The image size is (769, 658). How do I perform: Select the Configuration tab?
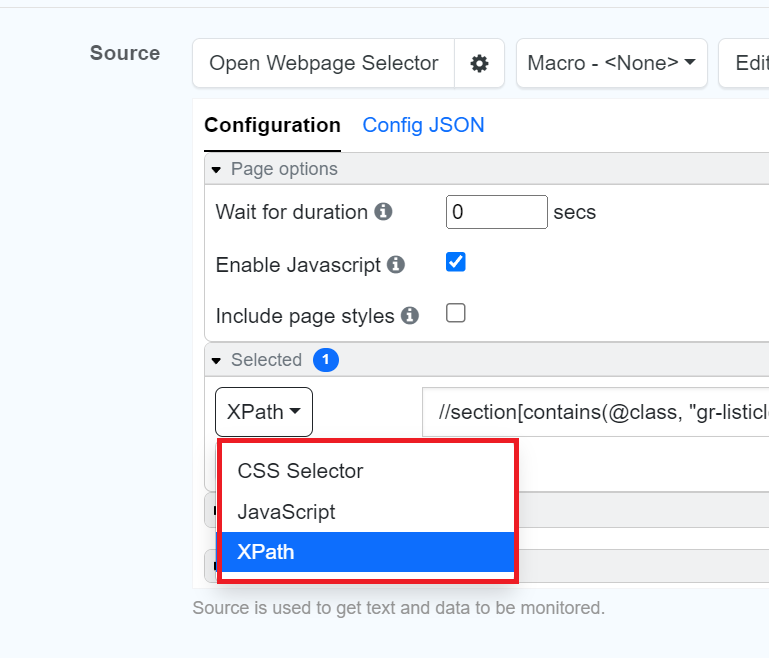272,125
